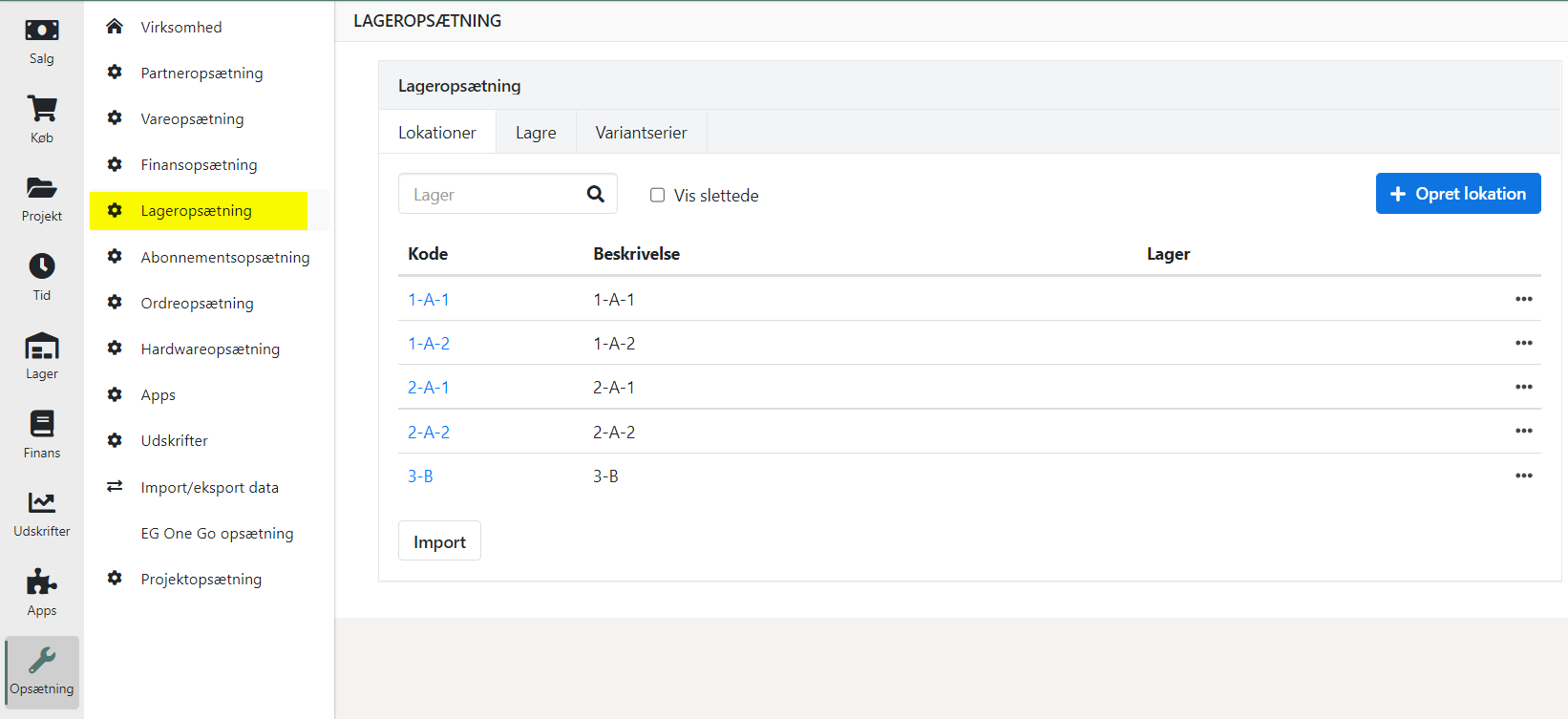The height and width of the screenshot is (719, 1568).
Task: Switch to the Variantserier tab
Action: (x=641, y=133)
